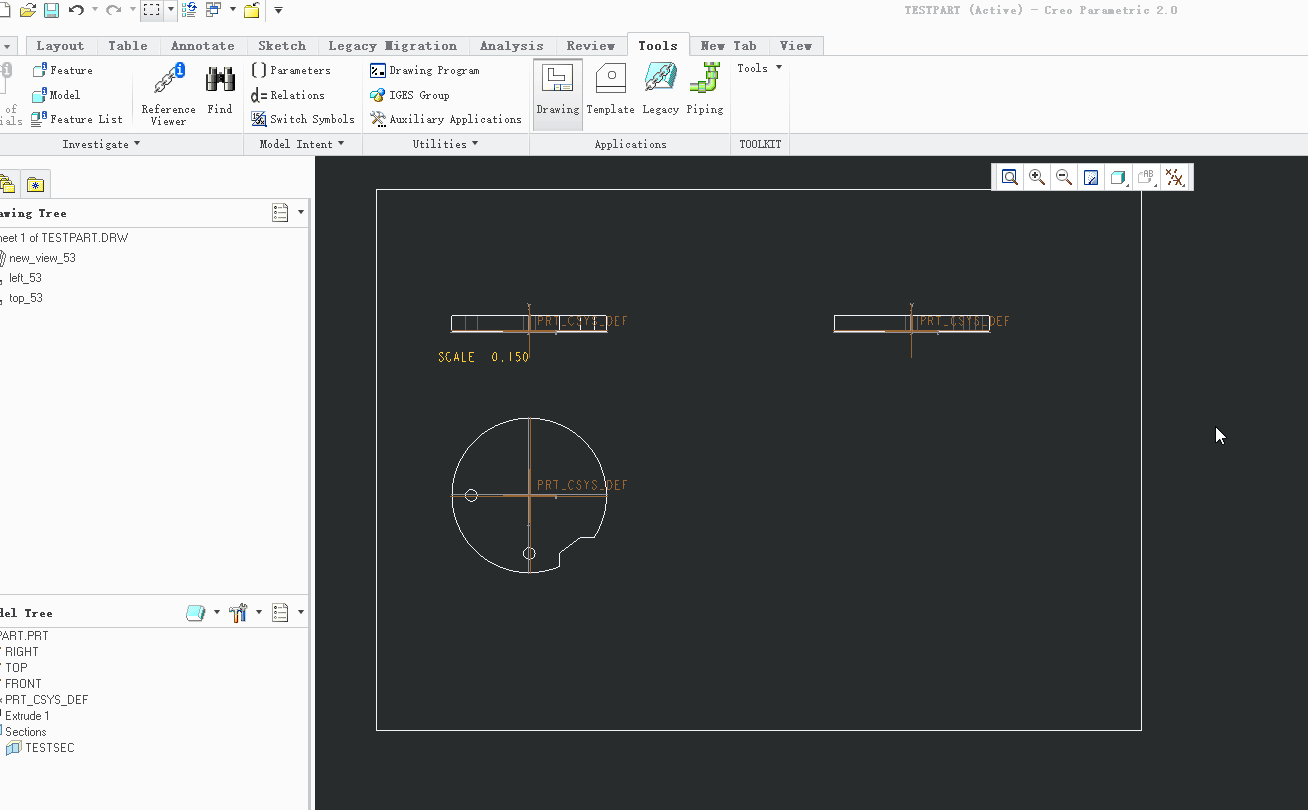This screenshot has height=810, width=1308.
Task: Open IGES Group utility
Action: 410,95
